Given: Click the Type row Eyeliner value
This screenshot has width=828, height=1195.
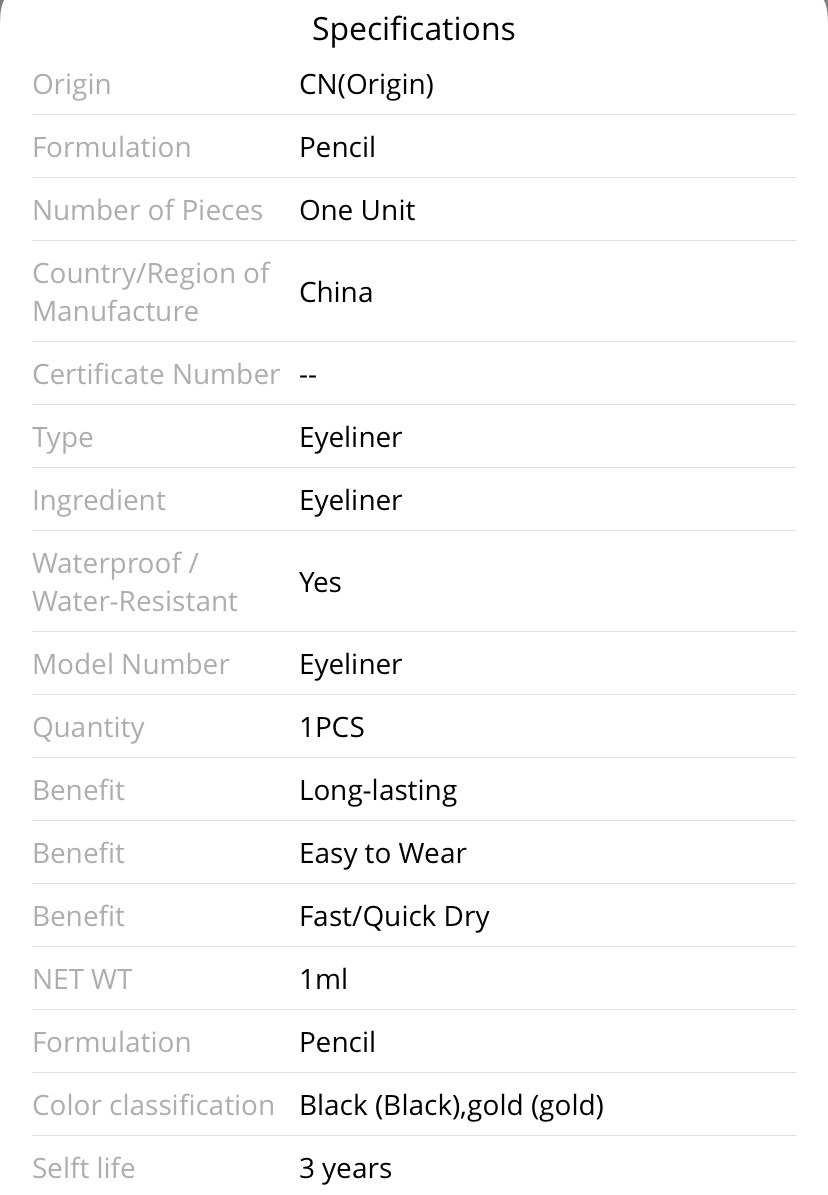Looking at the screenshot, I should point(351,438).
